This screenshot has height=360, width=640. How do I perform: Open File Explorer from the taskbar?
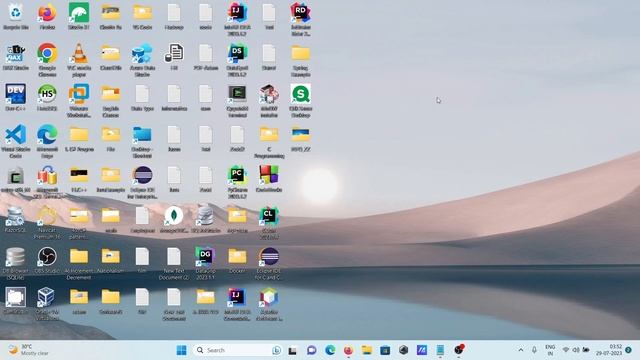(367, 350)
